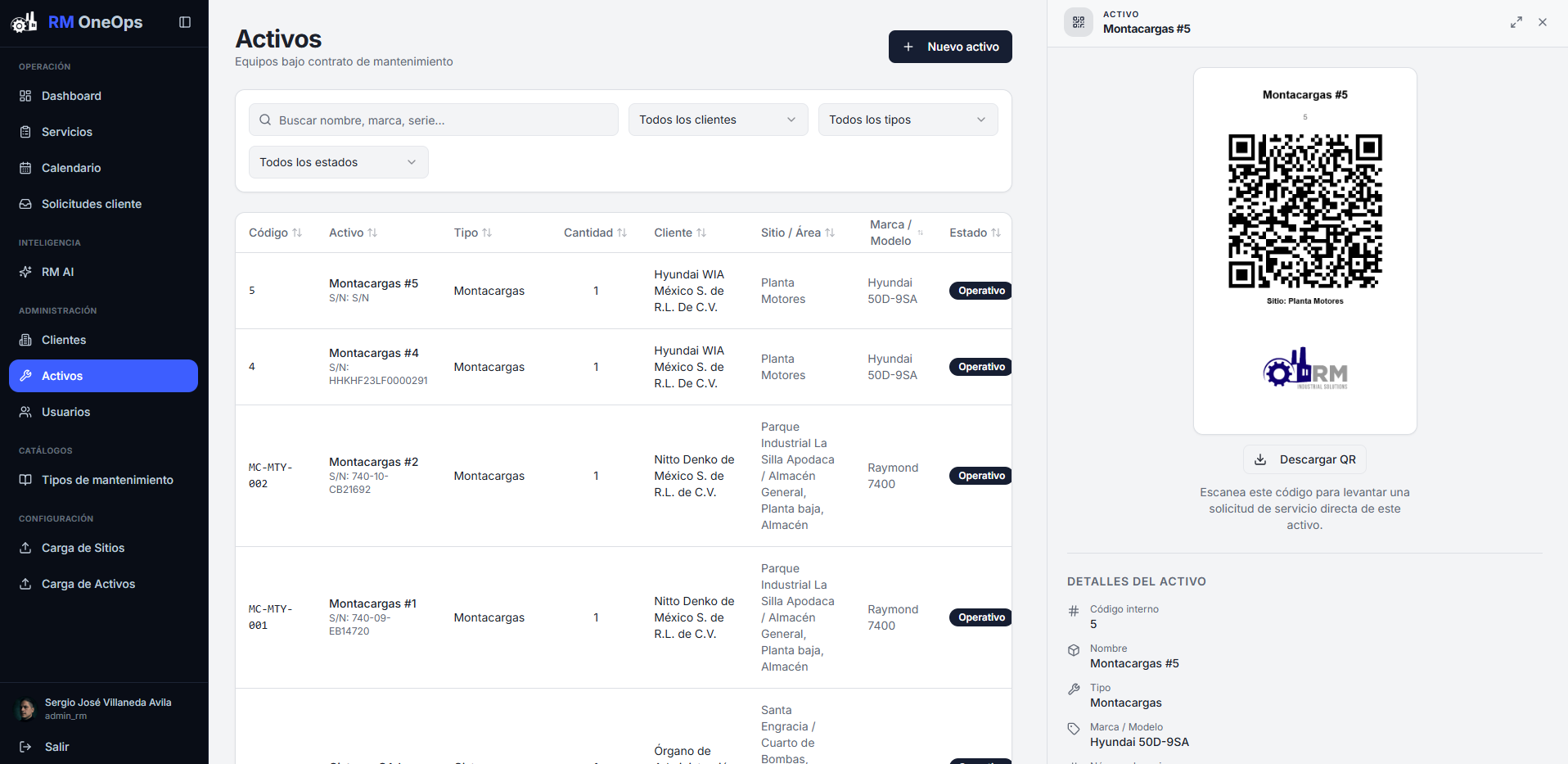Viewport: 1568px width, 764px height.
Task: Open the Calendario section
Action: pyautogui.click(x=103, y=168)
